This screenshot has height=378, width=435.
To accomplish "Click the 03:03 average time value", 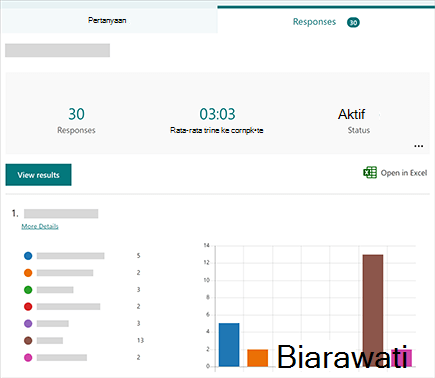I will [x=217, y=114].
